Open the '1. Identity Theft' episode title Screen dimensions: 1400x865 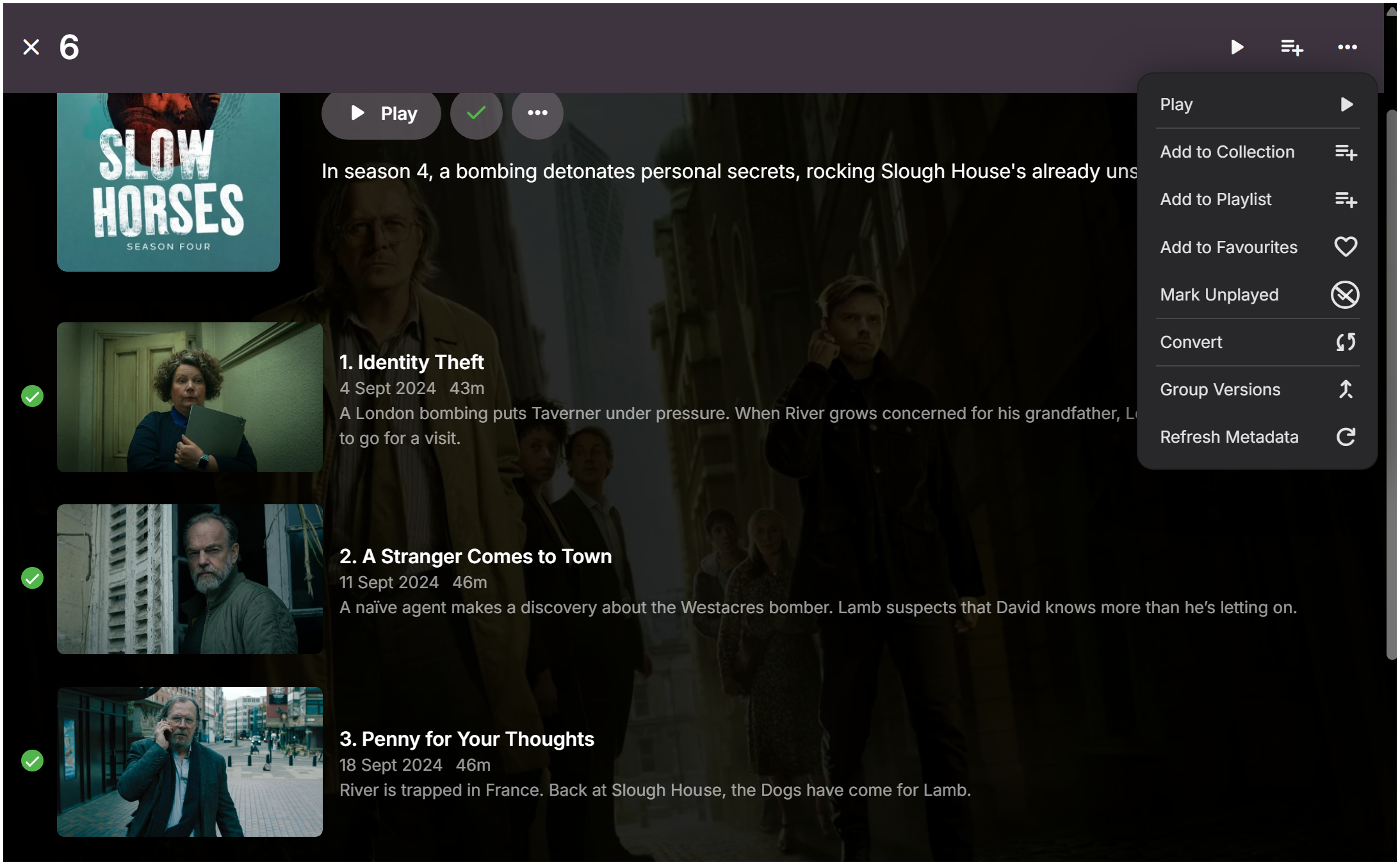(412, 362)
